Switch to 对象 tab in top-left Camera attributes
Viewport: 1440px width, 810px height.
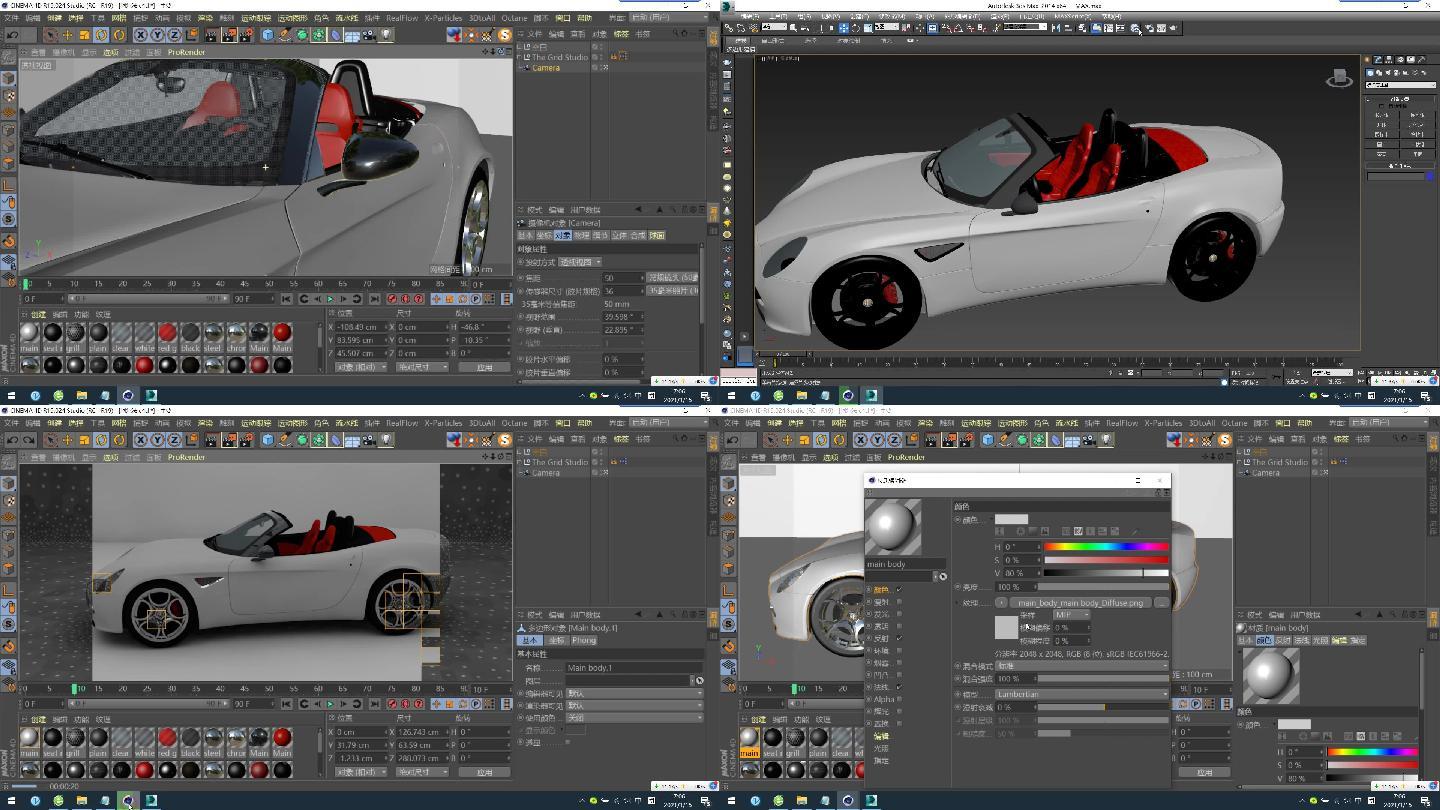(562, 235)
